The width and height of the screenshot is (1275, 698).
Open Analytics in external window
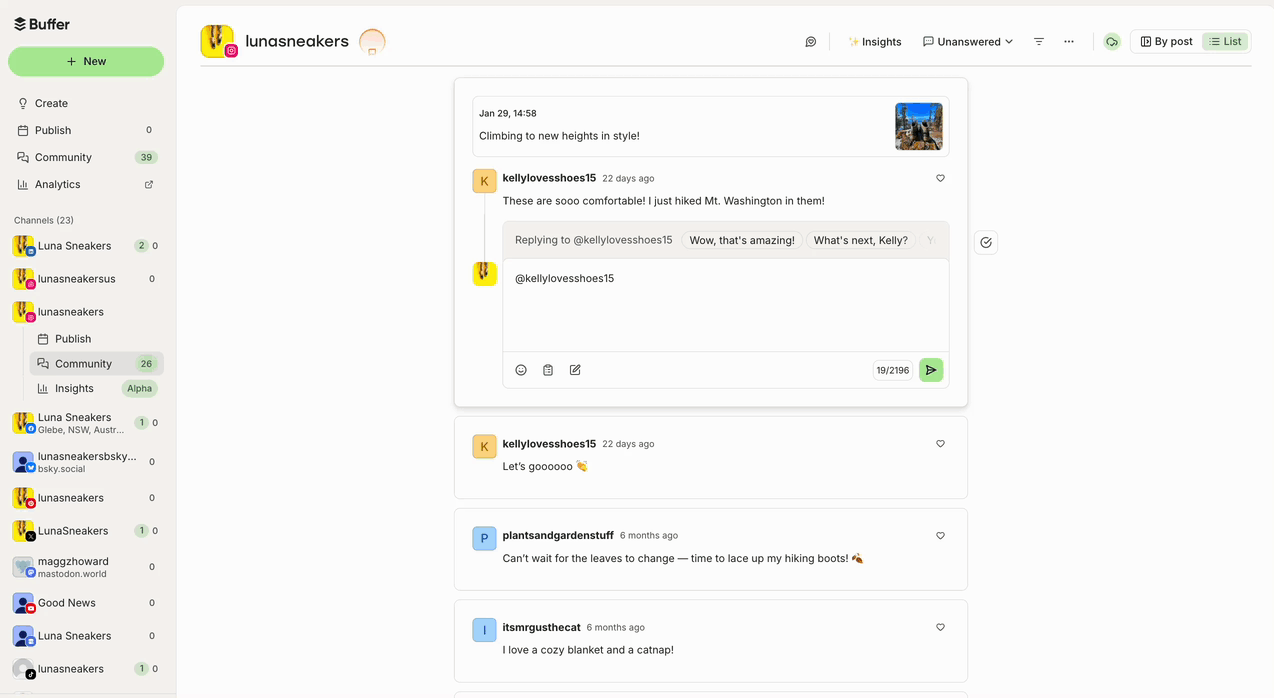click(x=86, y=184)
